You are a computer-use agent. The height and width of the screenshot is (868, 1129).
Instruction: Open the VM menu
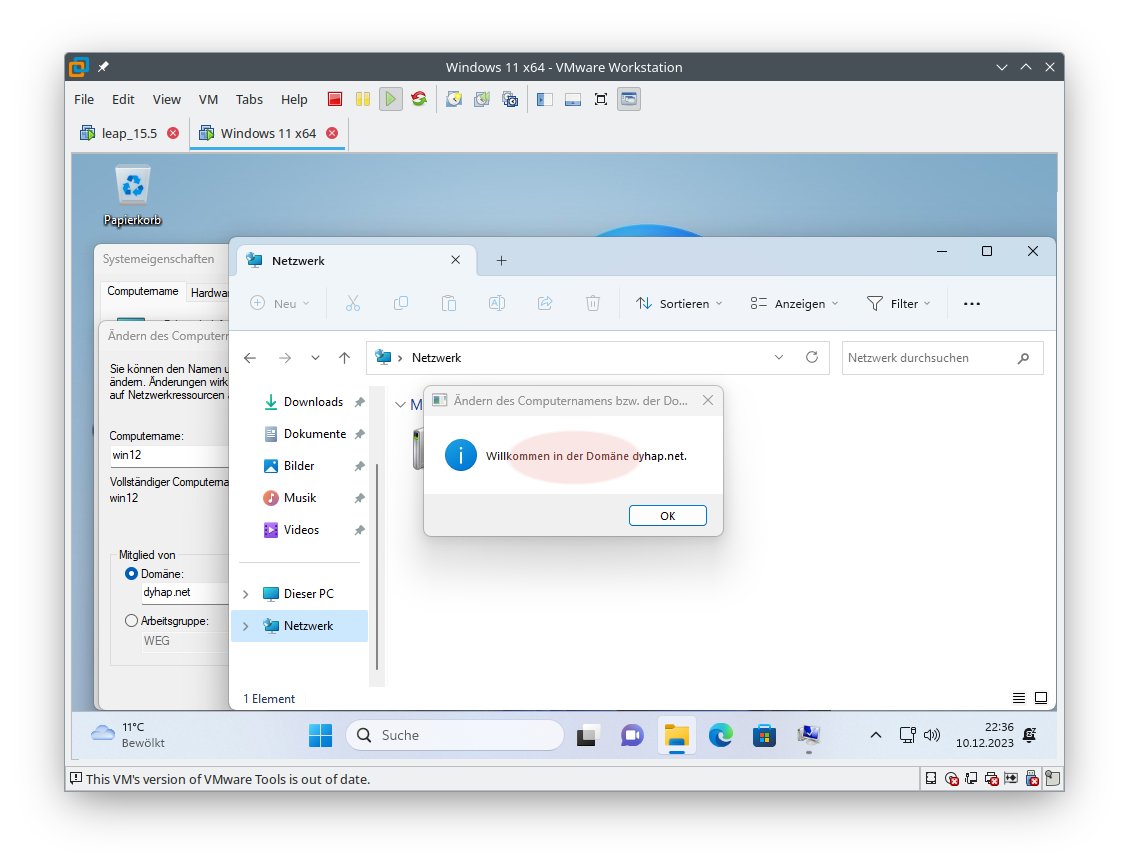pyautogui.click(x=208, y=99)
